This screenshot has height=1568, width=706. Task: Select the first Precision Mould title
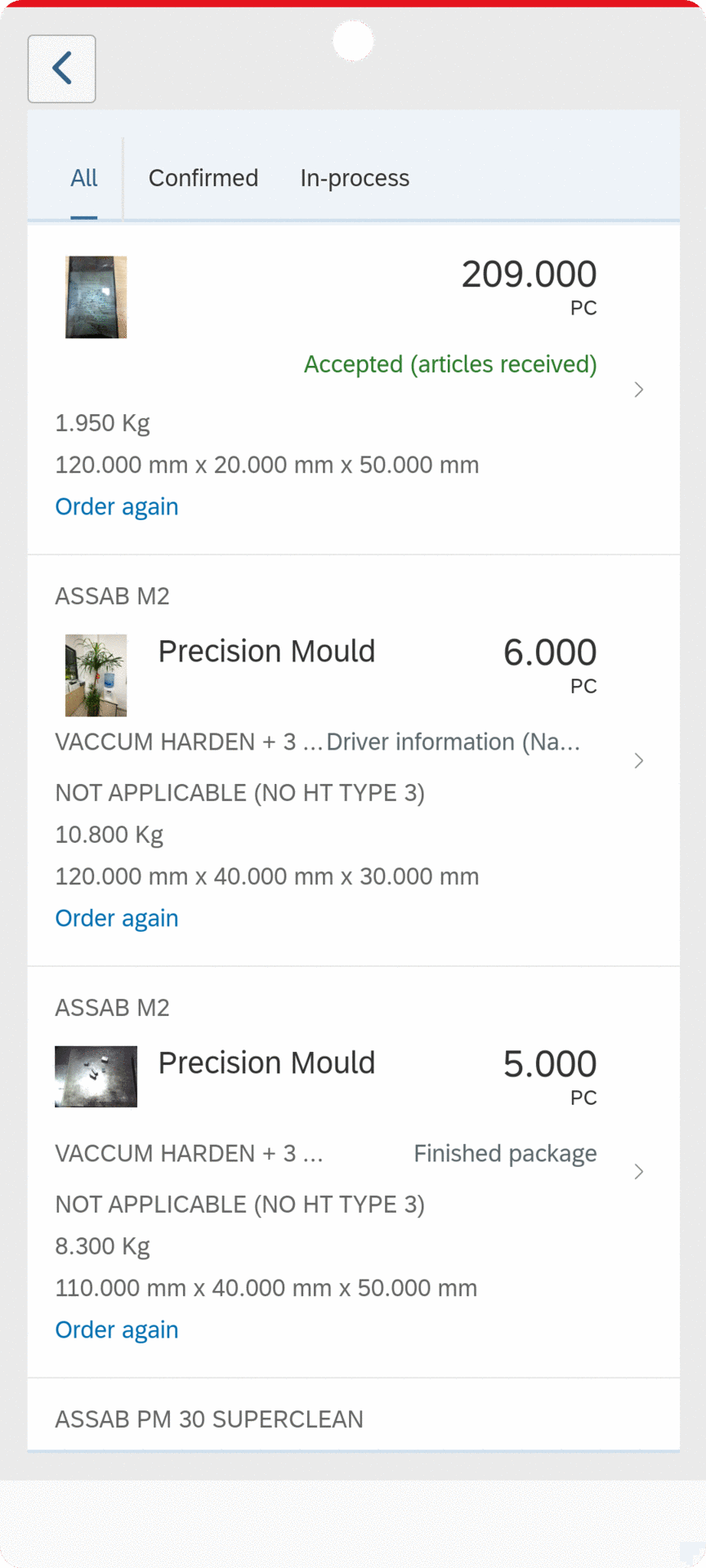(x=266, y=652)
